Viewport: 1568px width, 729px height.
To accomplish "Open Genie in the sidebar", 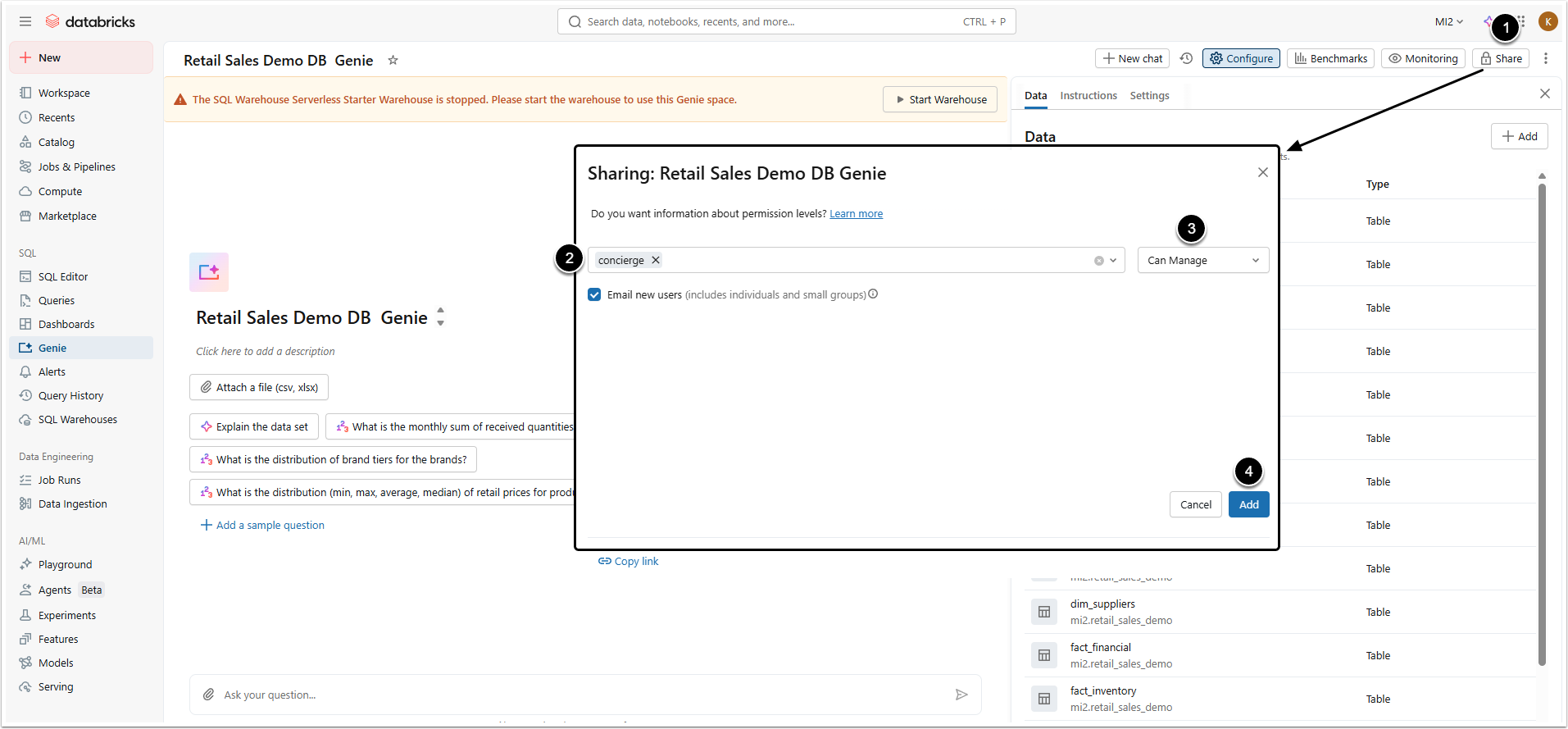I will pyautogui.click(x=52, y=348).
